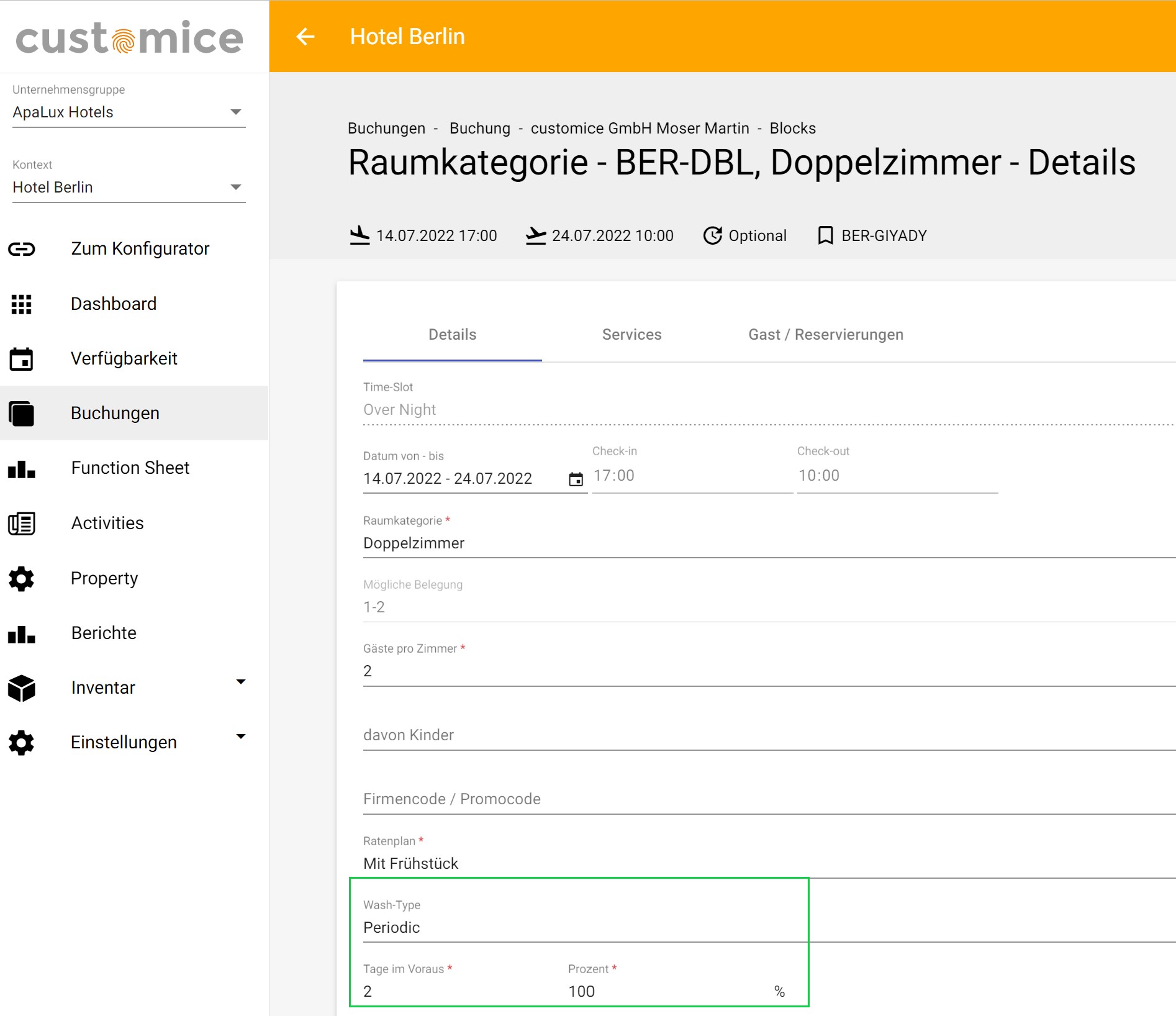Open the date range calendar picker icon
This screenshot has height=1016, width=1176.
tap(576, 479)
